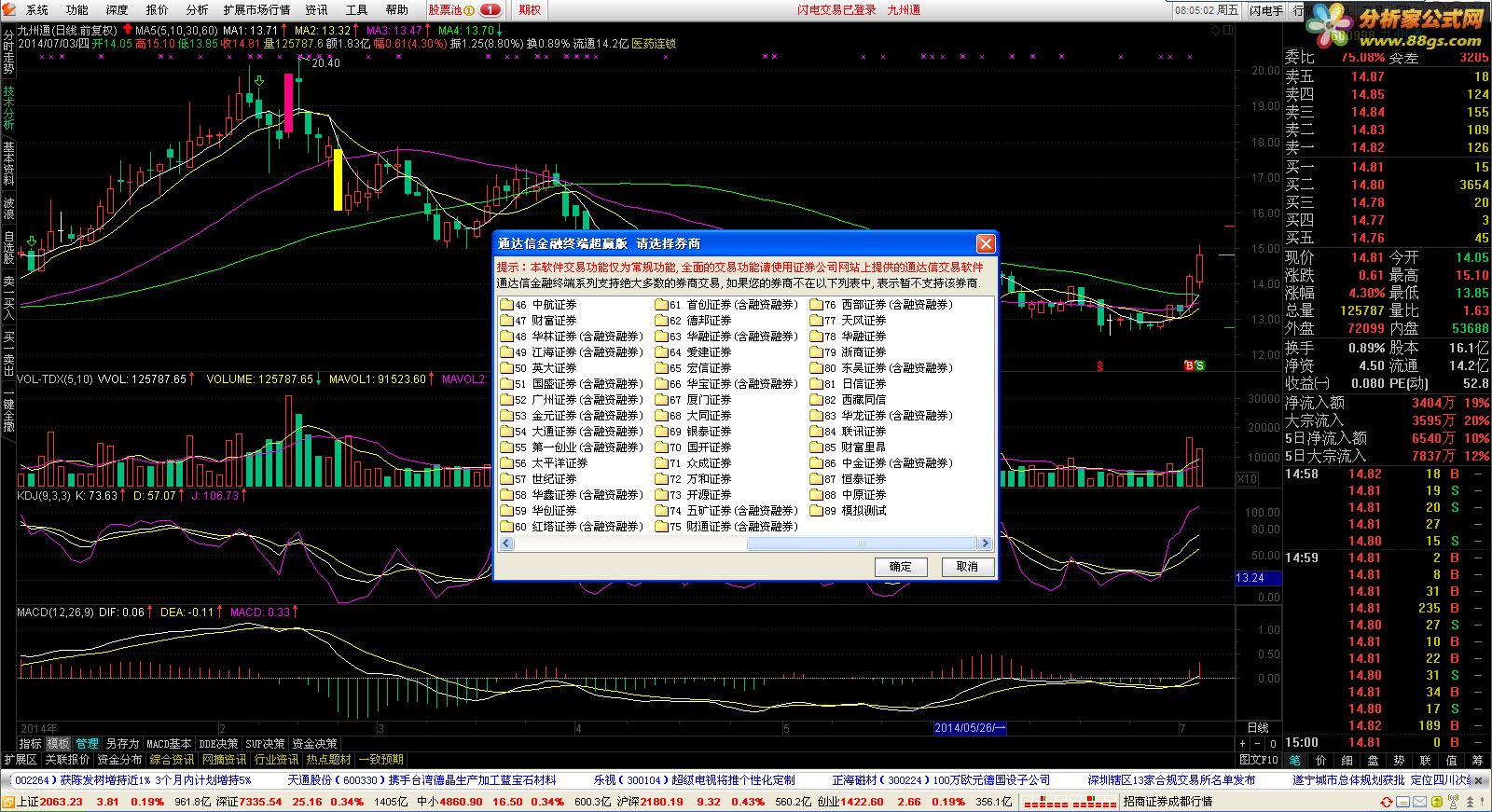Select folder 82 西藏同信
This screenshot has width=1492, height=812.
click(849, 400)
